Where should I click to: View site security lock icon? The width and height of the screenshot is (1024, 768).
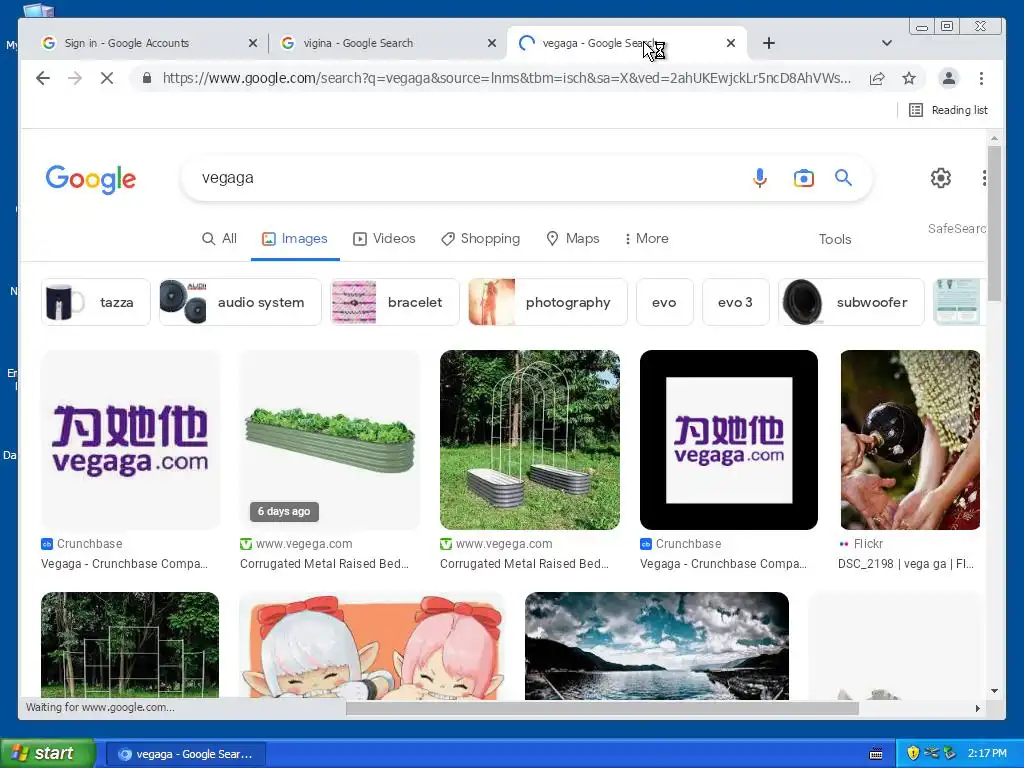(x=147, y=78)
